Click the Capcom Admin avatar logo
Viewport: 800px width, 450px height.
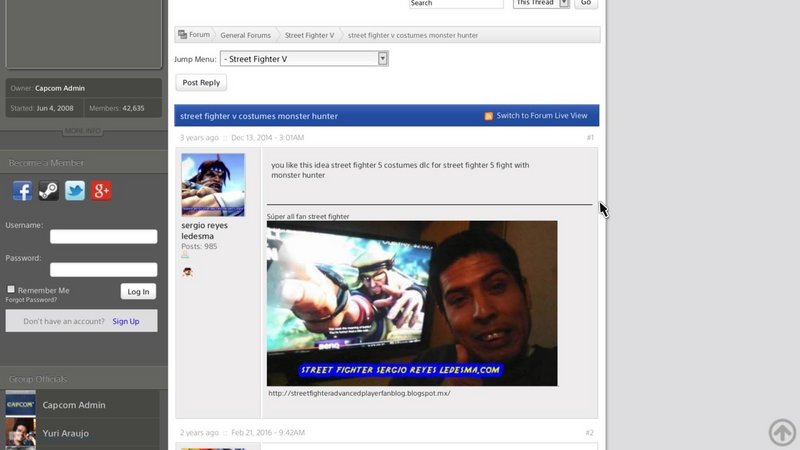pyautogui.click(x=20, y=404)
